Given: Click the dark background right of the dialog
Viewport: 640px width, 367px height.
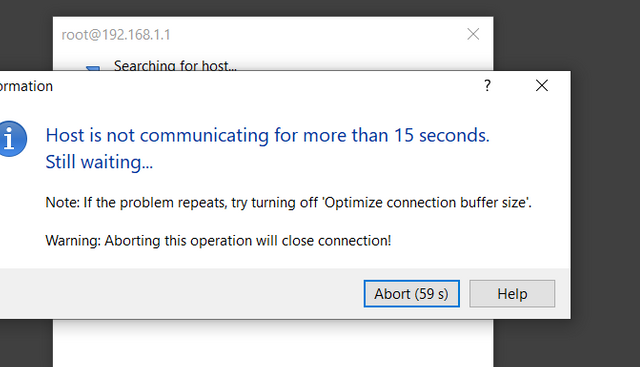Looking at the screenshot, I should pyautogui.click(x=606, y=184).
